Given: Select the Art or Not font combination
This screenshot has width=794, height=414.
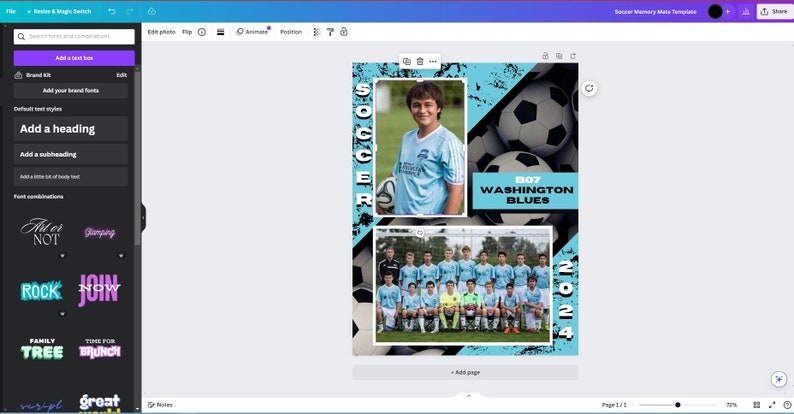Looking at the screenshot, I should [x=42, y=232].
